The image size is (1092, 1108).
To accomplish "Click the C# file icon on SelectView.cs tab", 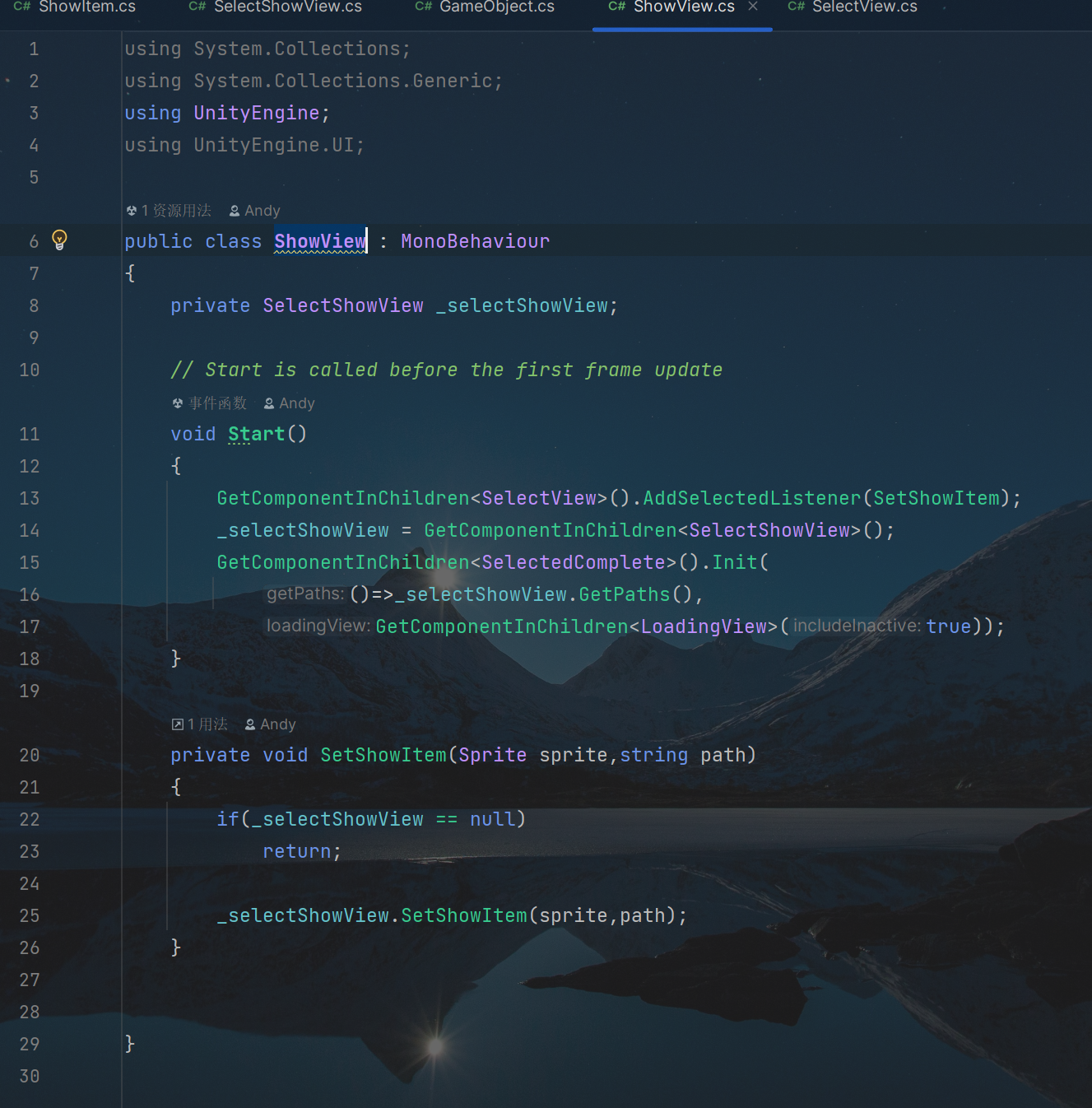I will [x=797, y=7].
